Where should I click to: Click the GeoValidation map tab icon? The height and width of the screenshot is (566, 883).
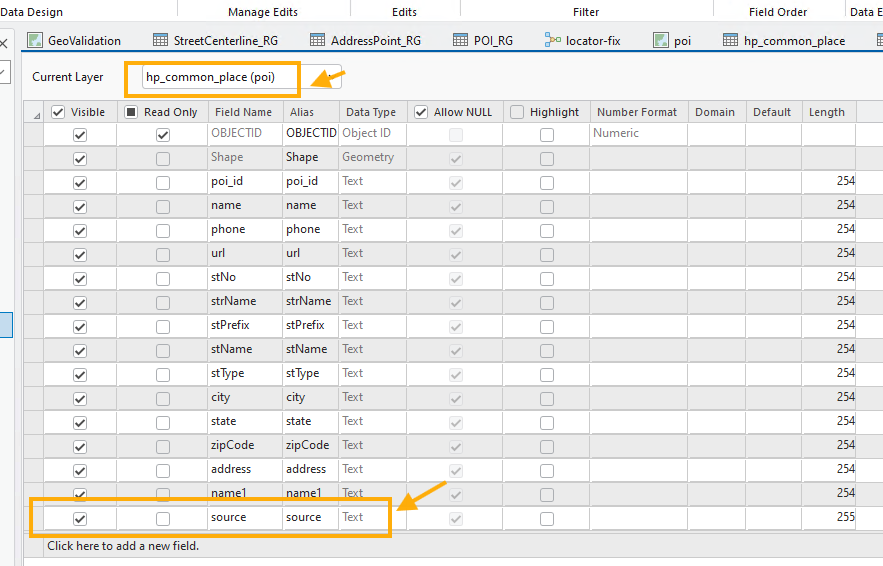pos(35,41)
